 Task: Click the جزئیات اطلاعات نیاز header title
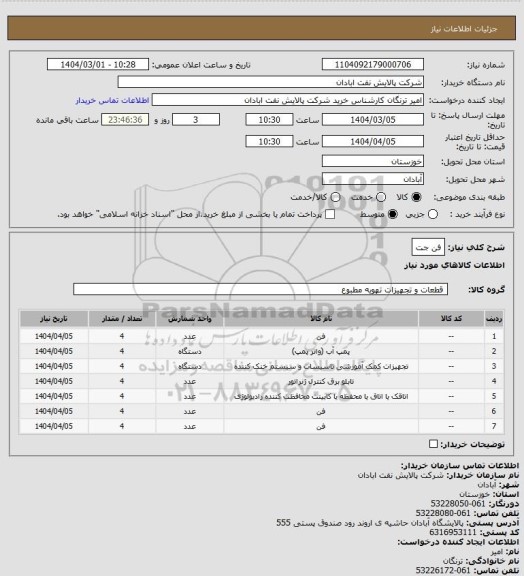(x=464, y=29)
